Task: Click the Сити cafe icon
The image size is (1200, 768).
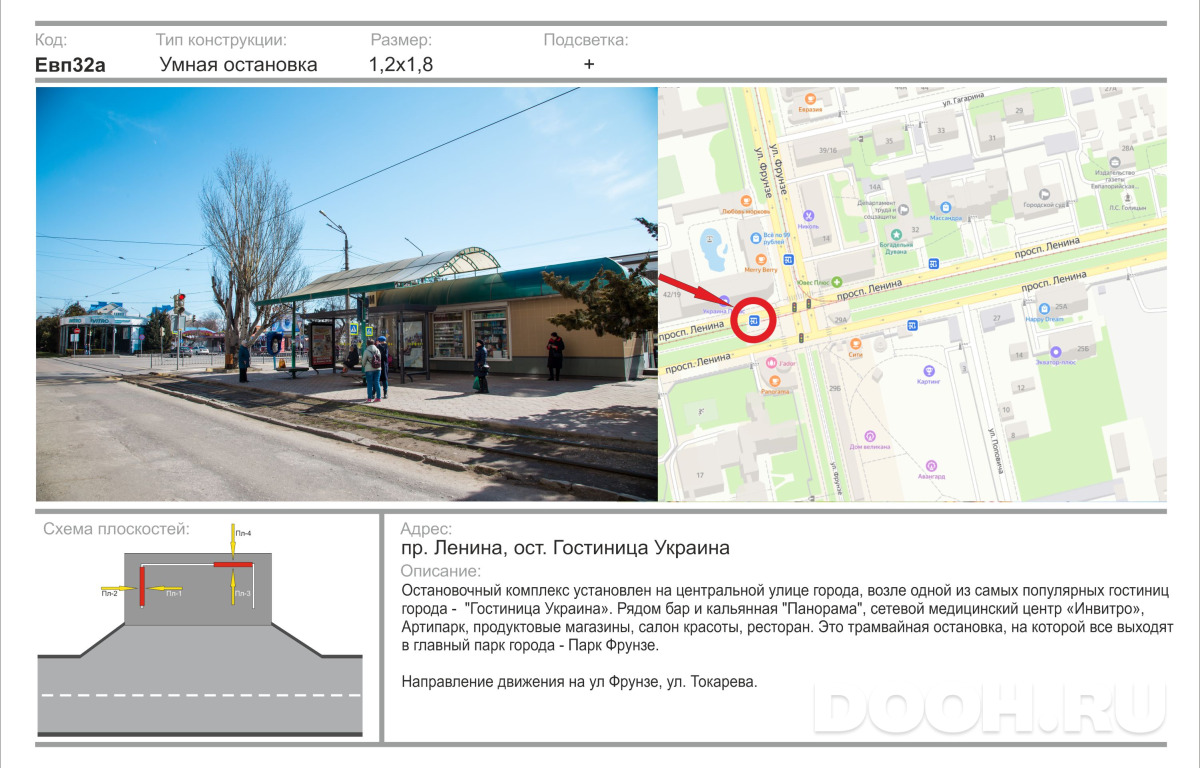Action: pyautogui.click(x=855, y=343)
